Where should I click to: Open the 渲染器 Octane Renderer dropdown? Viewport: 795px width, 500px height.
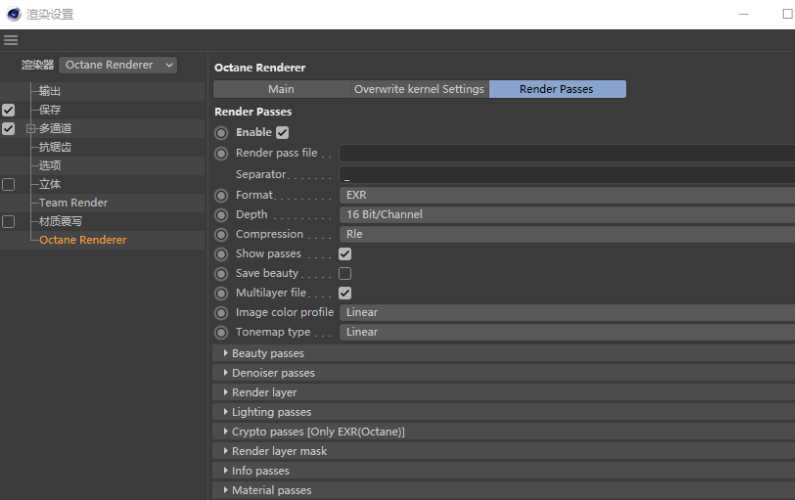click(x=118, y=65)
